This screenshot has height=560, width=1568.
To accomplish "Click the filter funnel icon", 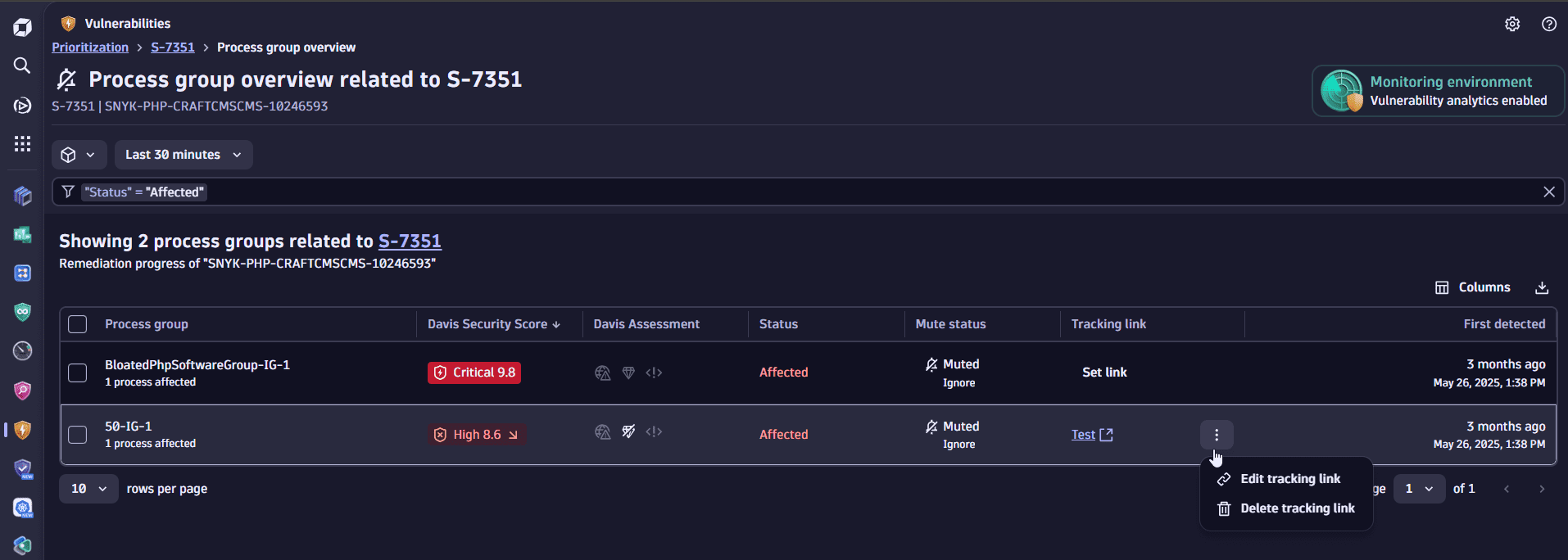I will pyautogui.click(x=68, y=192).
